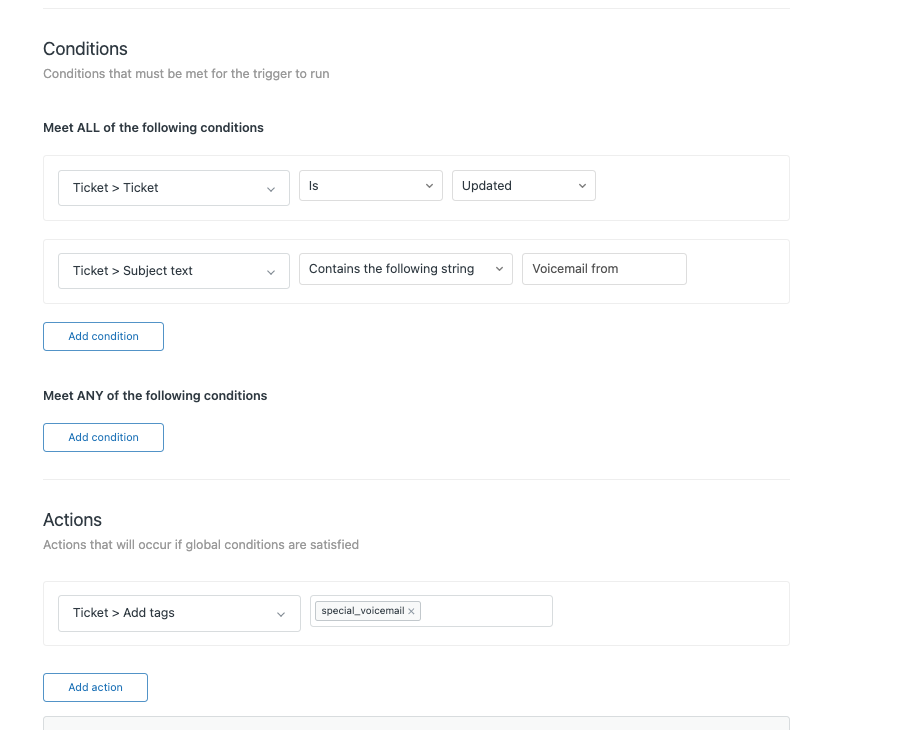Open the Is operator dropdown

(x=371, y=186)
